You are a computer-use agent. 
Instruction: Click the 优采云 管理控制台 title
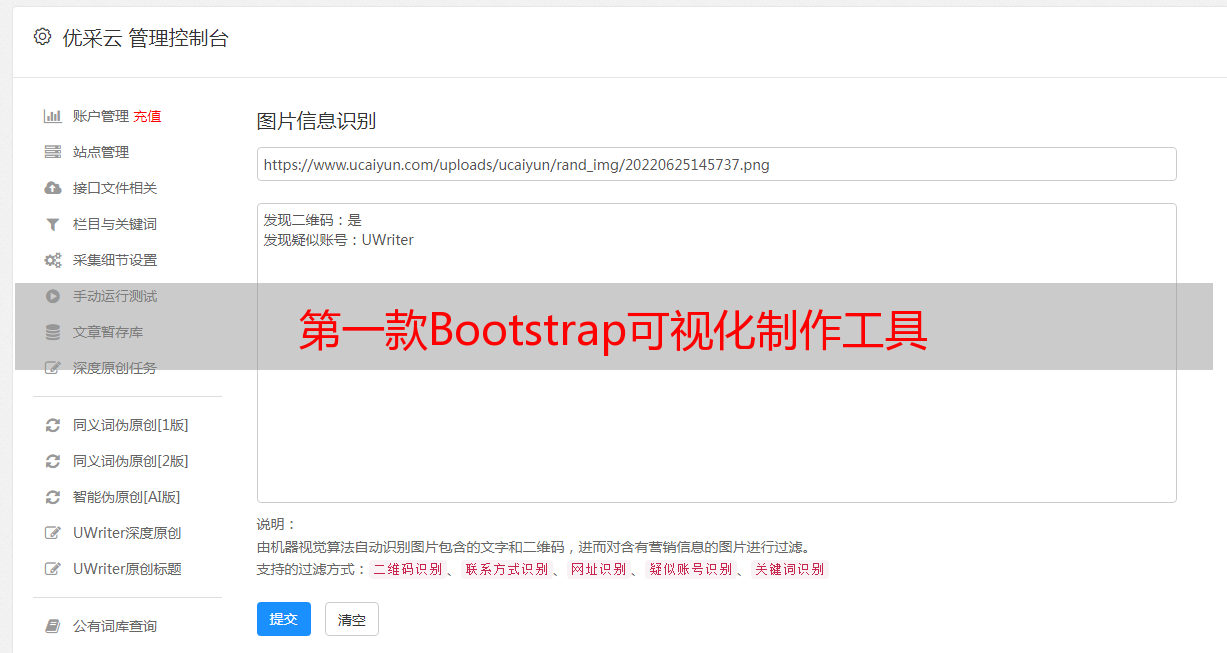click(146, 38)
